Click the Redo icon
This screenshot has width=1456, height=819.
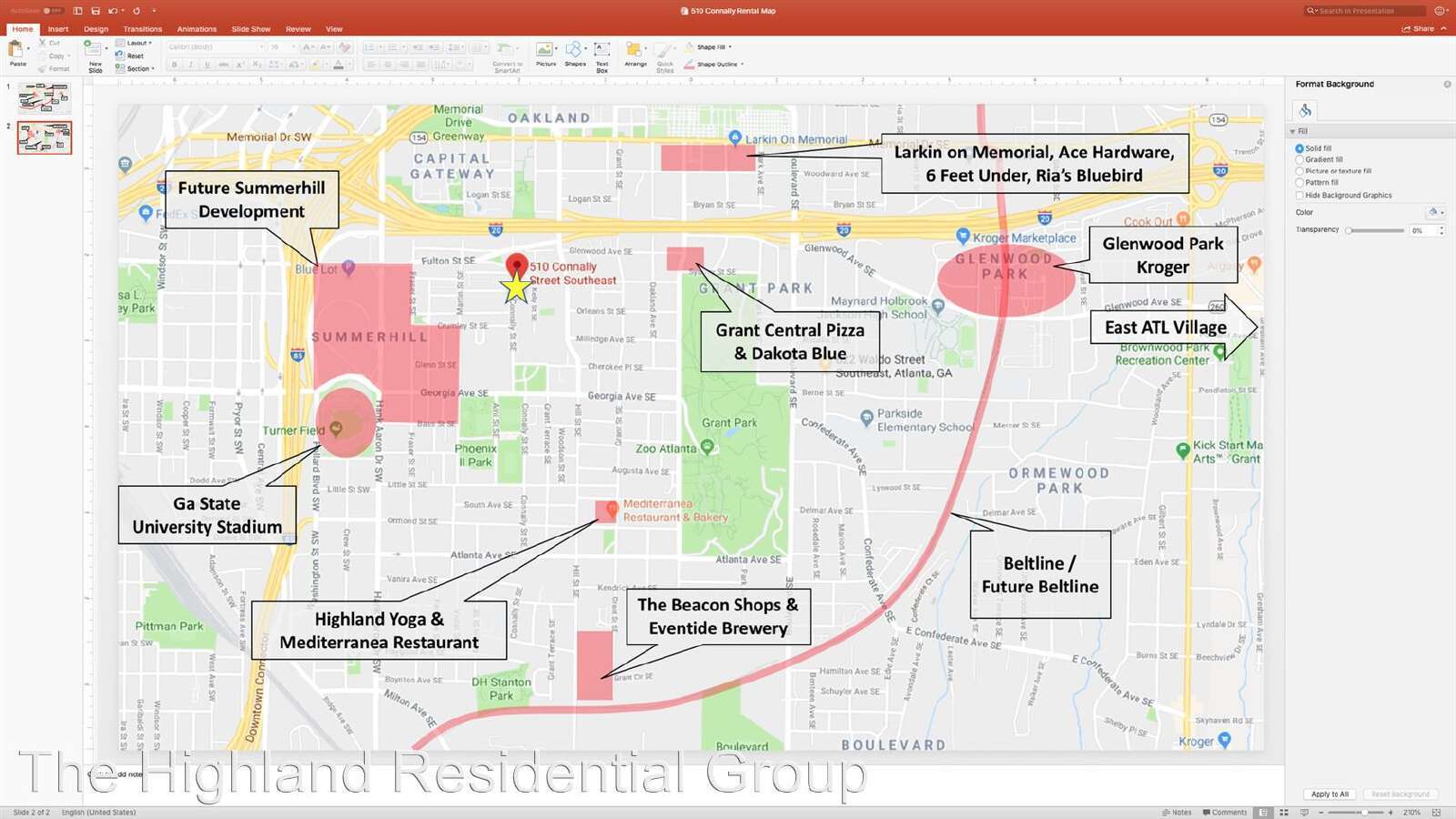pos(136,11)
